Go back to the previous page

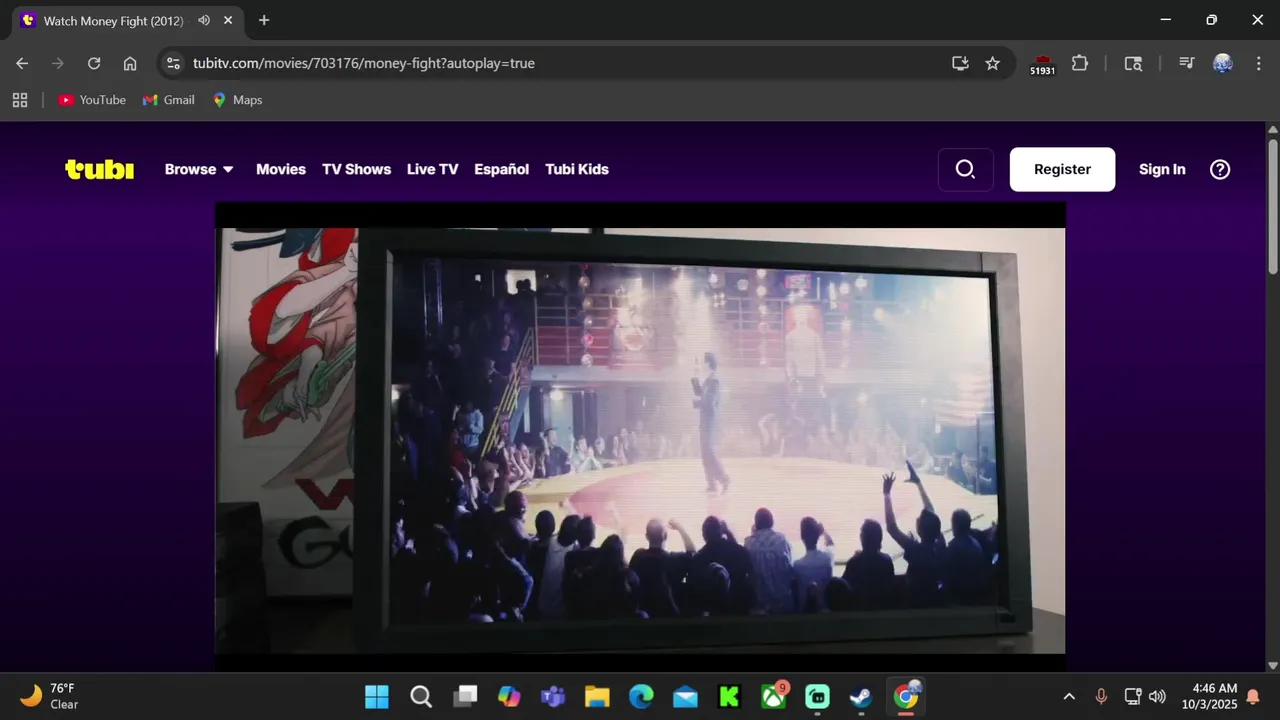point(22,63)
